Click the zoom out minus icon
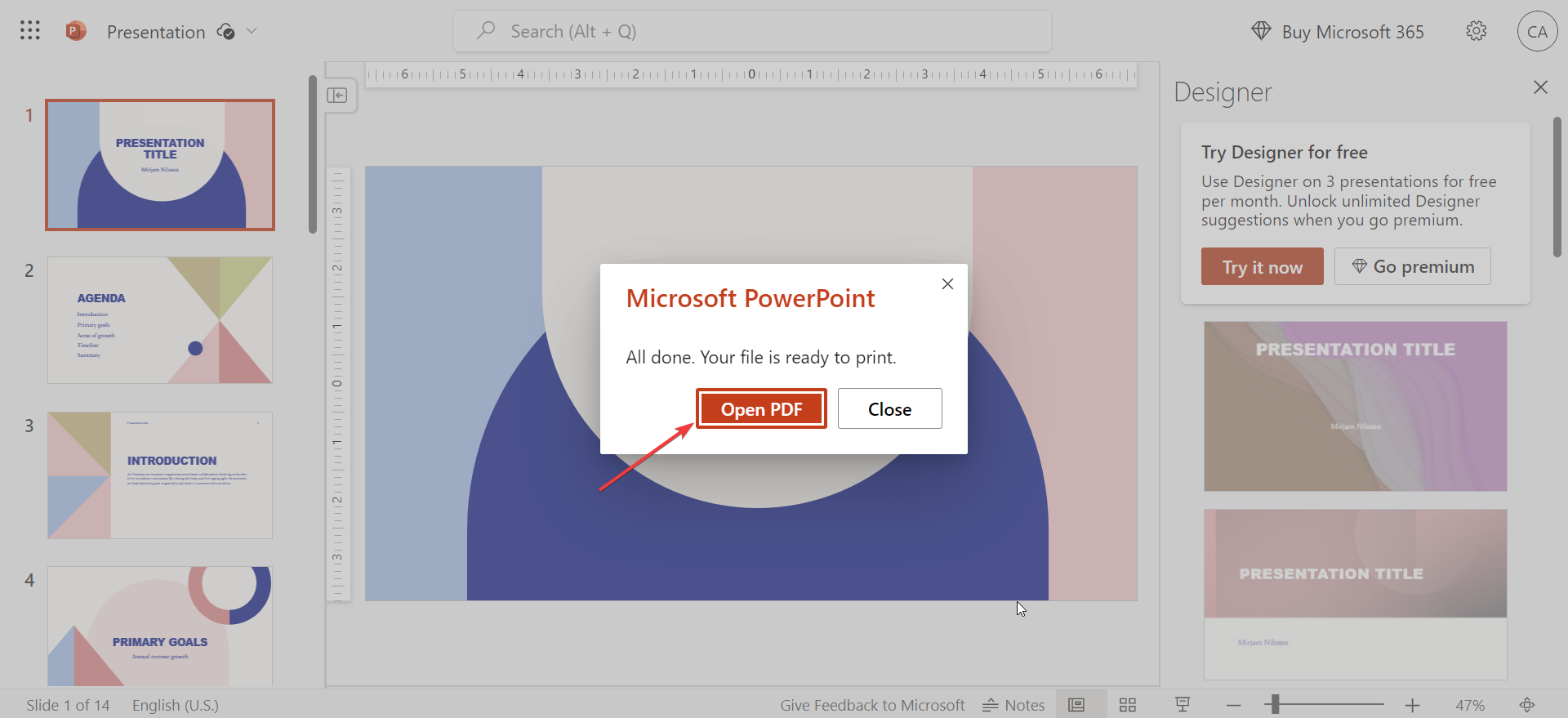The image size is (1568, 718). pos(1234,705)
